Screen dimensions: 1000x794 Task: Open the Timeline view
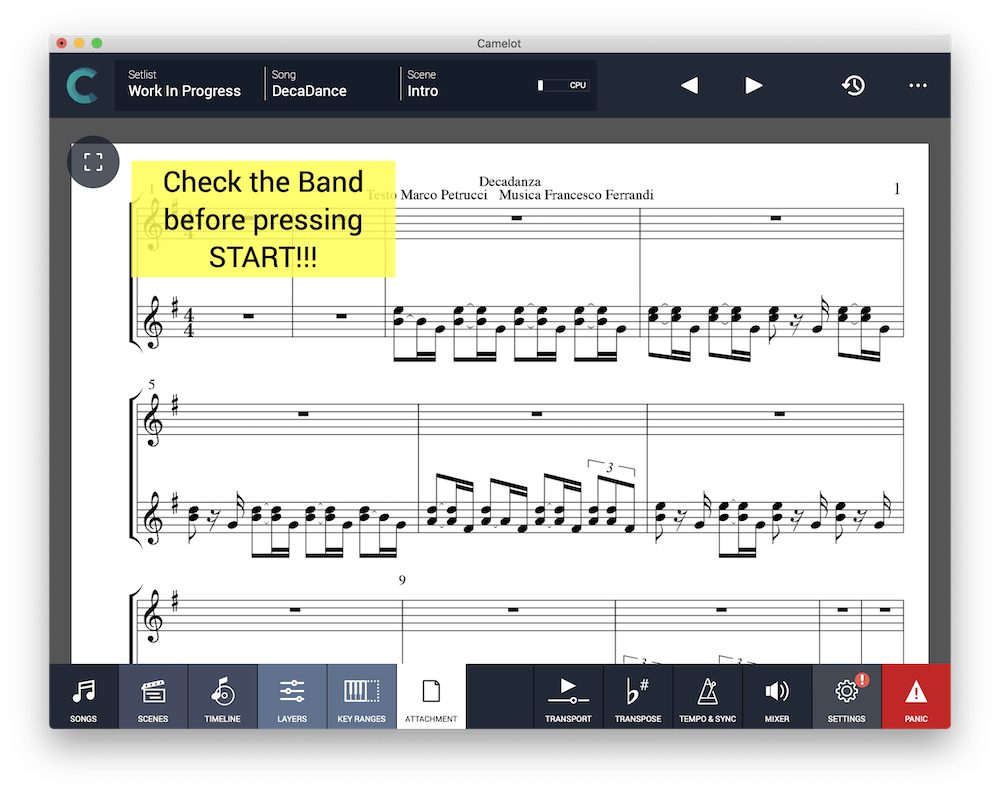click(223, 696)
